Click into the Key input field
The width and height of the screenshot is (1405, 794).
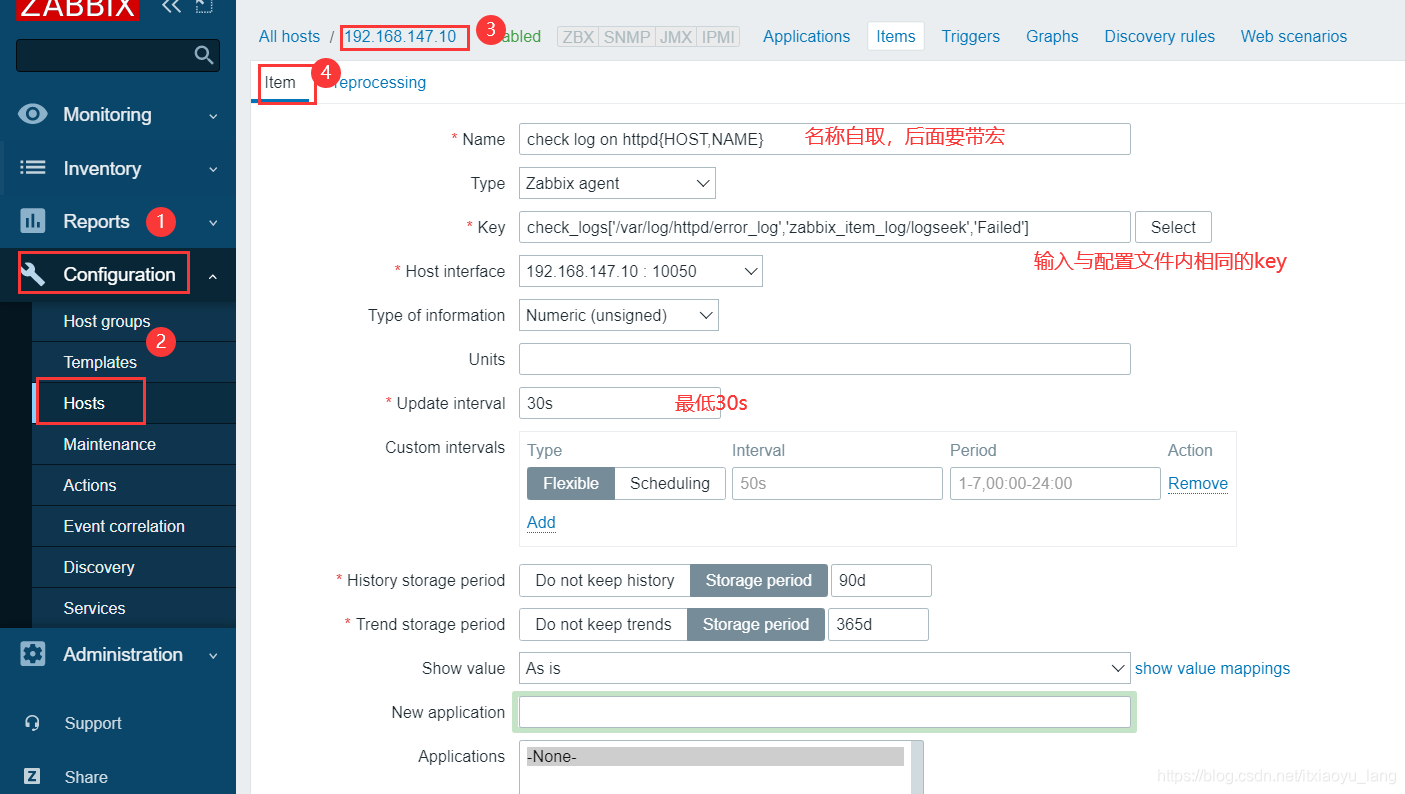coord(825,227)
